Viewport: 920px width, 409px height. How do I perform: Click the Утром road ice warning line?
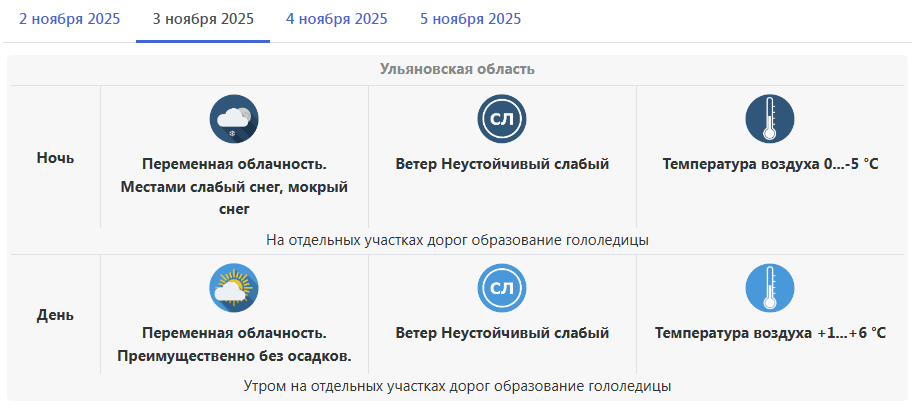tap(458, 385)
